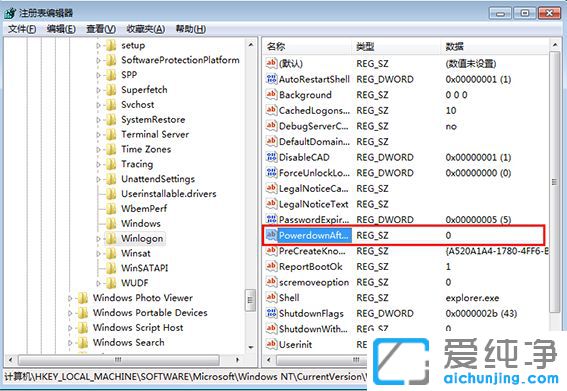Viewport: 567px width, 391px height.
Task: Click the tree pane horizontal scroll-right arrow
Action: click(x=238, y=360)
